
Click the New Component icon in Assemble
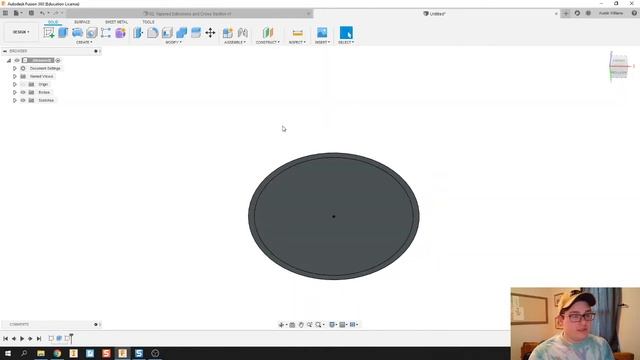[228, 33]
